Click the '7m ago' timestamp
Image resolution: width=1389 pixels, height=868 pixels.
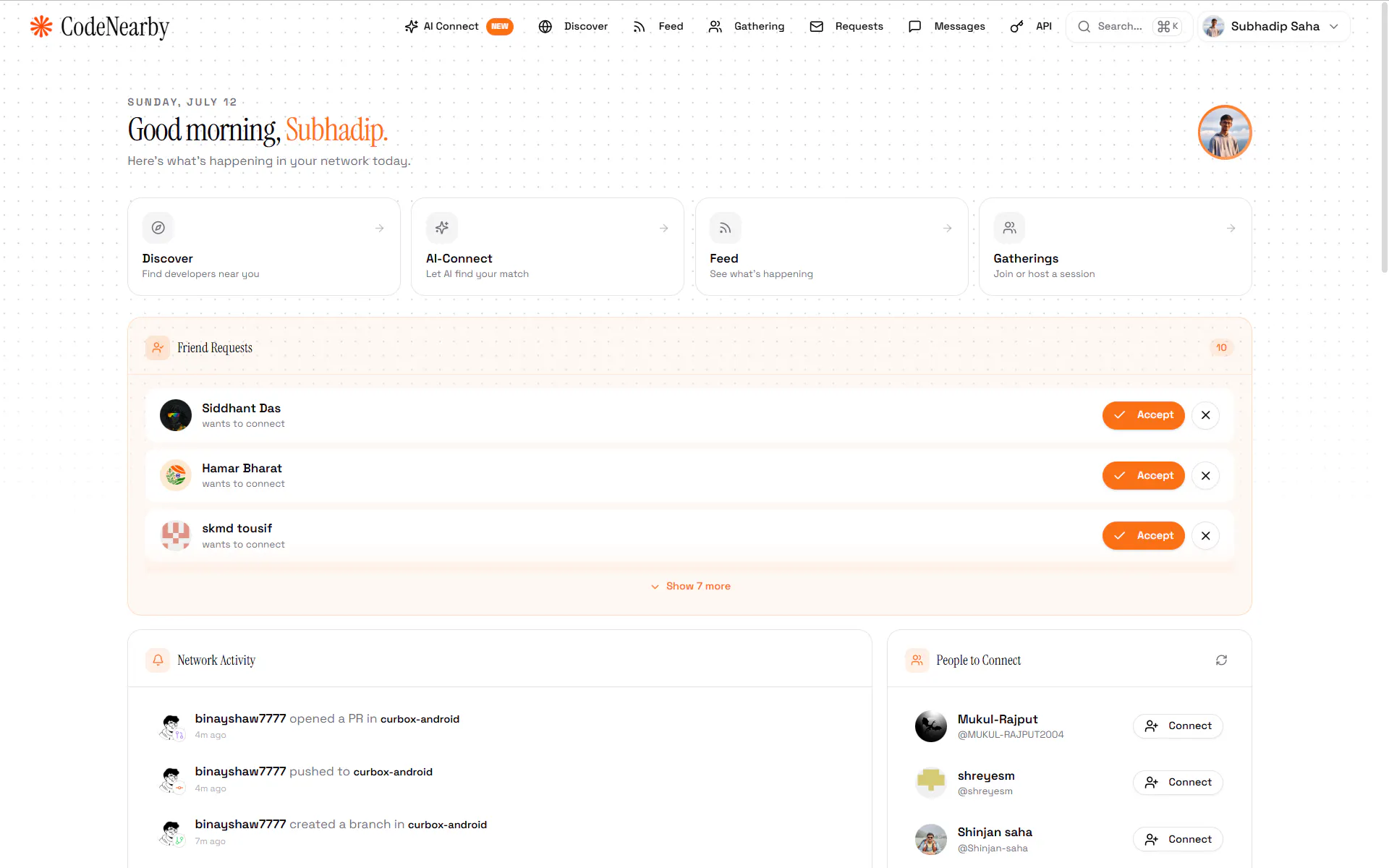pos(210,842)
